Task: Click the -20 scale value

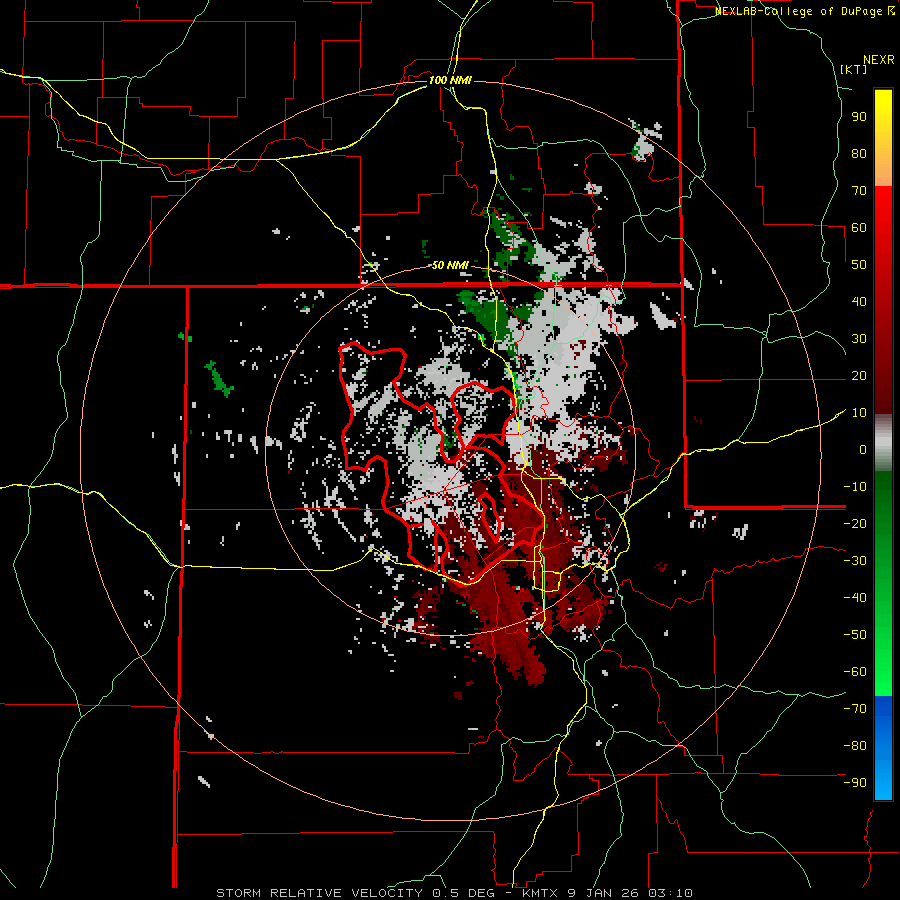Action: (x=855, y=524)
